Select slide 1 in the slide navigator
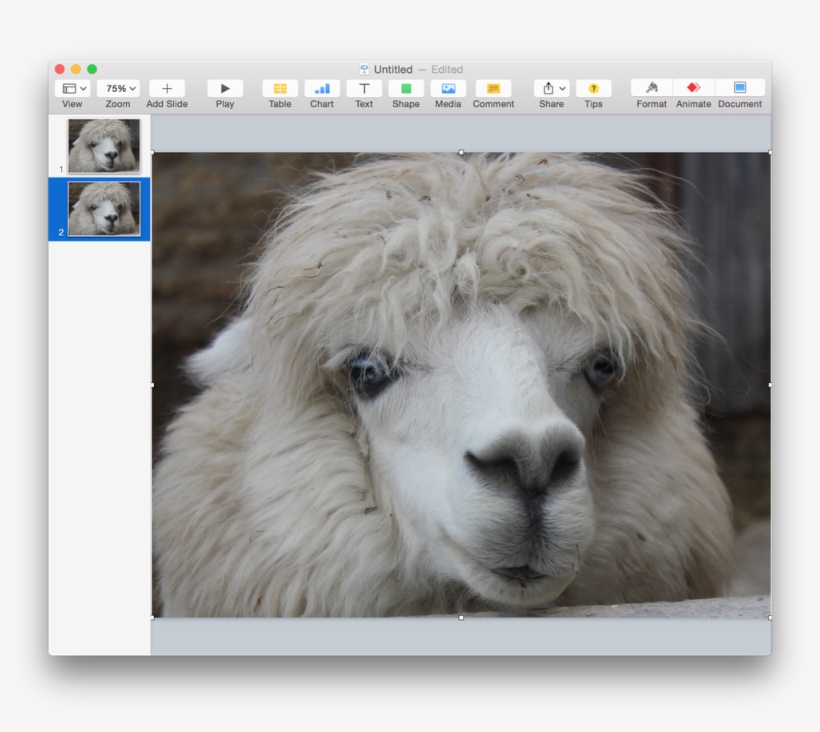 (105, 143)
